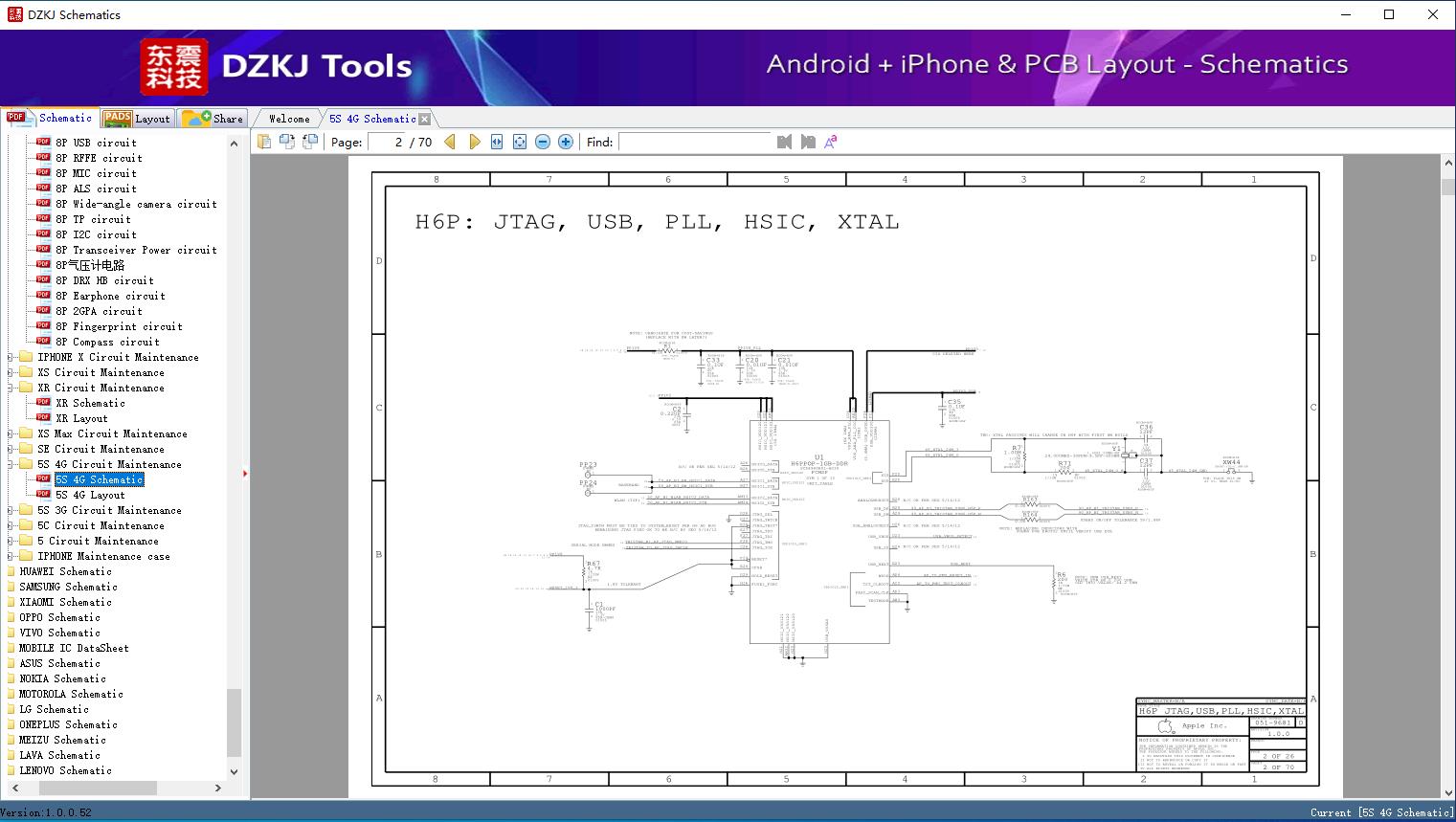Image resolution: width=1456 pixels, height=822 pixels.
Task: Click the next page arrow button
Action: [475, 141]
